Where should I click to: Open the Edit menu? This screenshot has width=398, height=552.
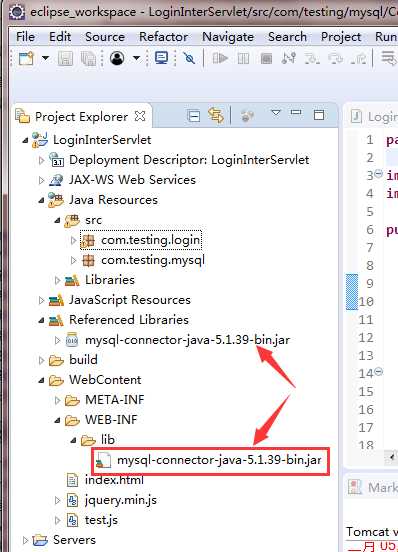60,37
